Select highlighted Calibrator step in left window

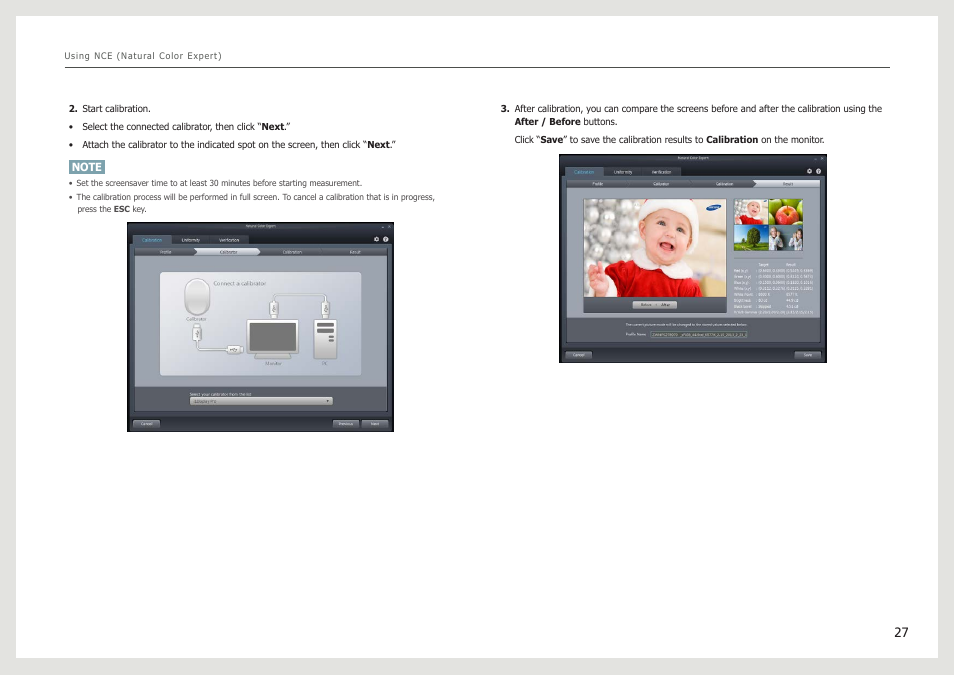pyautogui.click(x=228, y=252)
